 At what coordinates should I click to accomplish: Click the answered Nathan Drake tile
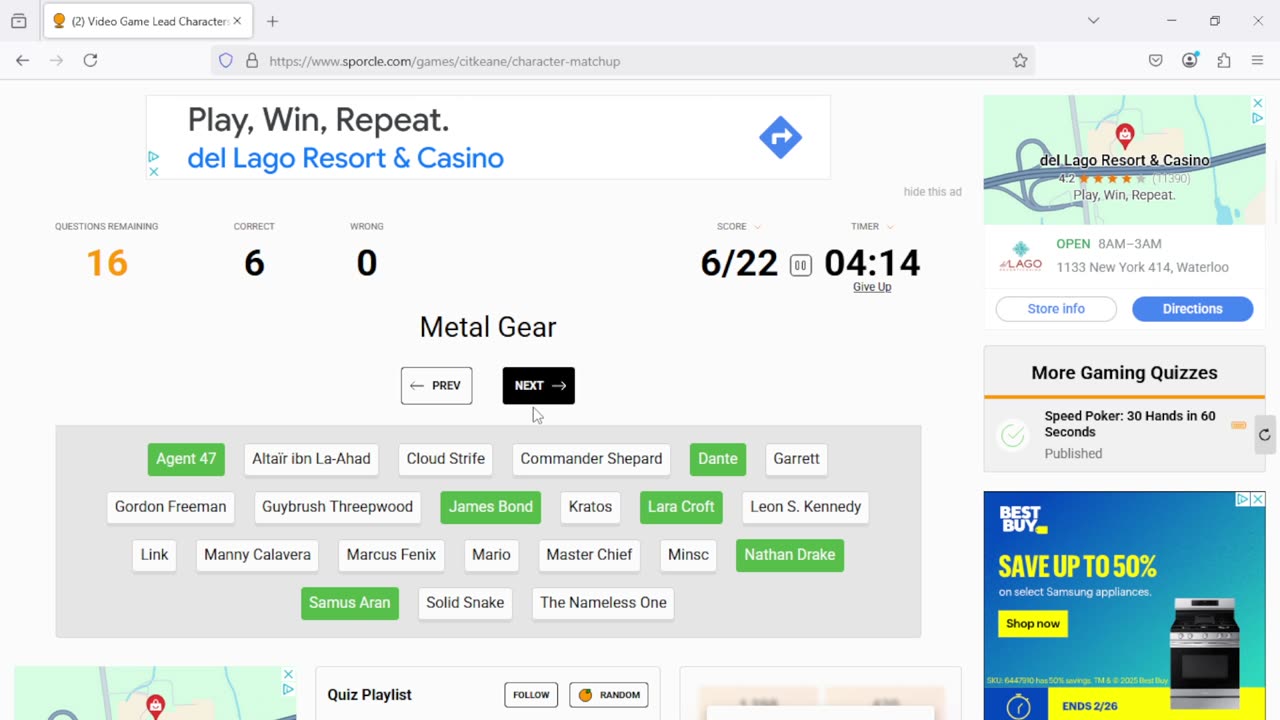coord(790,555)
